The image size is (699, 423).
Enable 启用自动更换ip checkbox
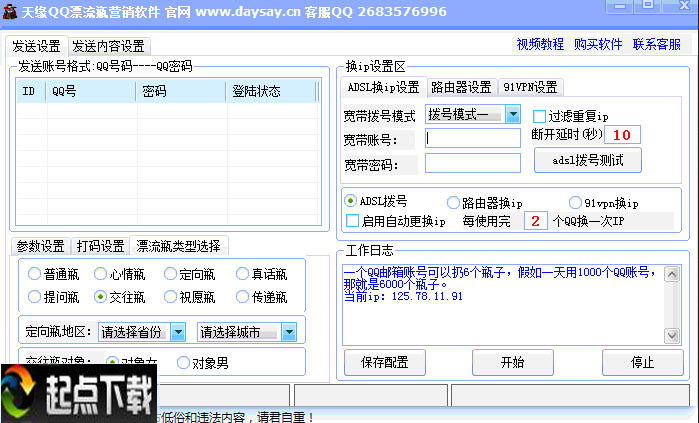tap(352, 221)
